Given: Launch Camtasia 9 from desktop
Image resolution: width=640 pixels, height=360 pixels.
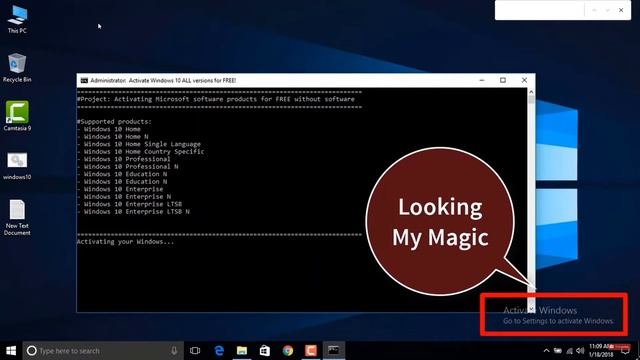Looking at the screenshot, I should click(17, 116).
